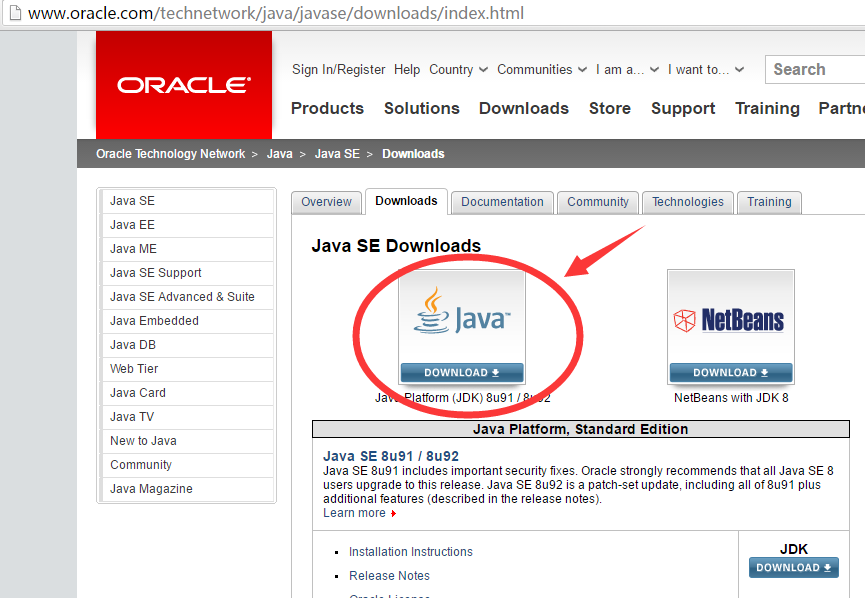
Task: Open the Technologies tab
Action: click(x=687, y=202)
